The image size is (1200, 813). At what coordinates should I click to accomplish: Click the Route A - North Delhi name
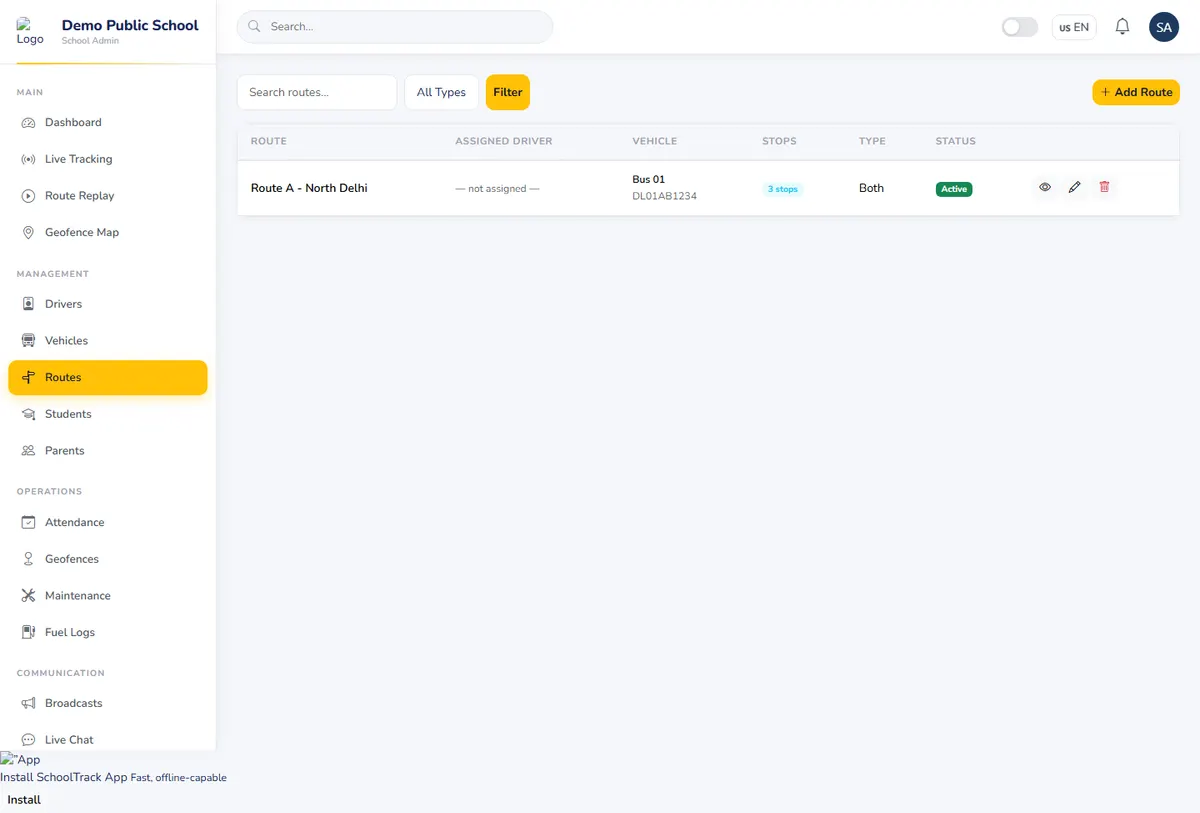click(x=309, y=188)
